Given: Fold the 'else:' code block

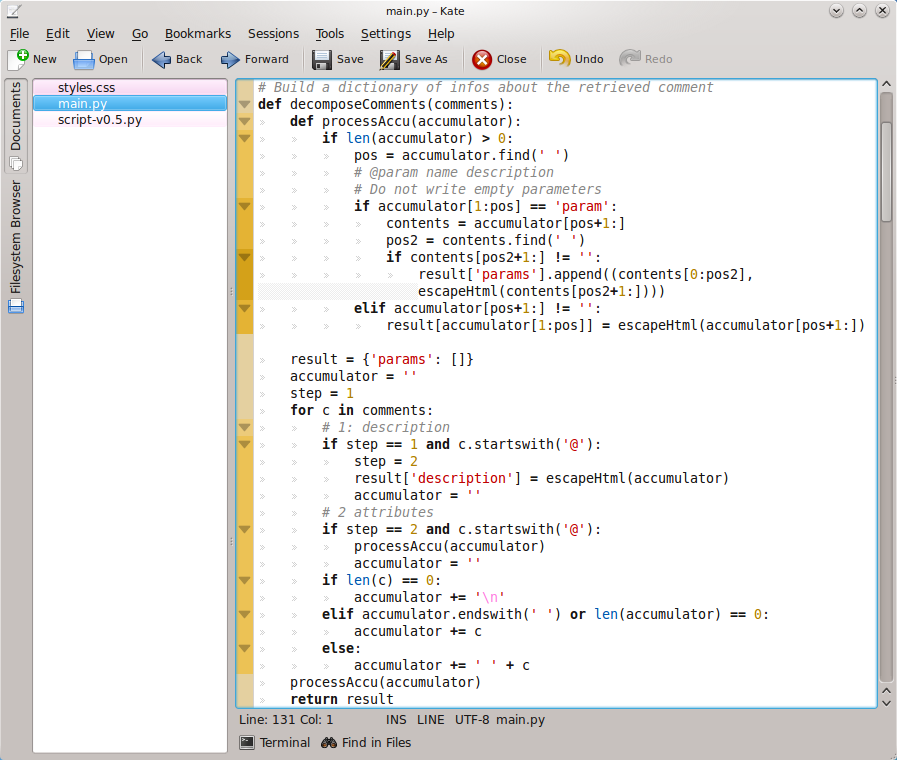Looking at the screenshot, I should 244,648.
